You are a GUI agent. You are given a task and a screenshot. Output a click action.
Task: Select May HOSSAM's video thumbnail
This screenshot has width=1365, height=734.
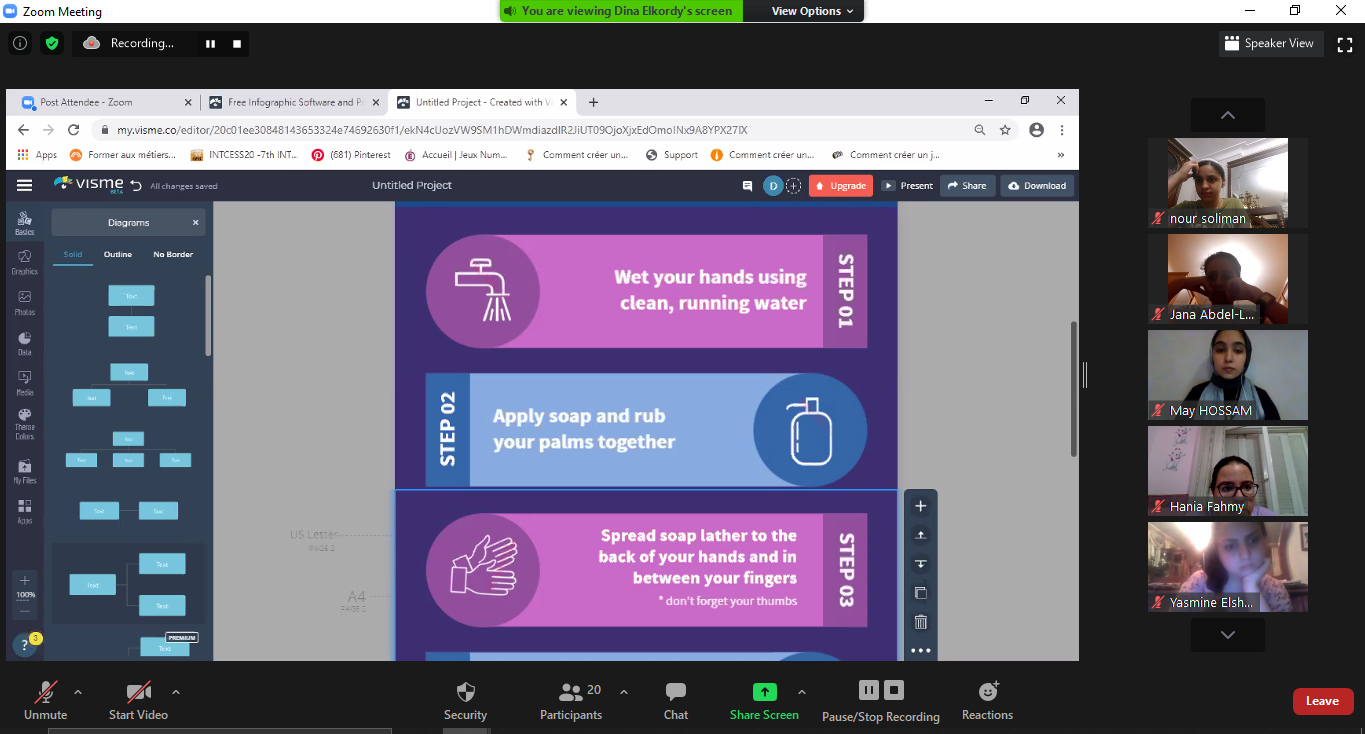[x=1227, y=374]
